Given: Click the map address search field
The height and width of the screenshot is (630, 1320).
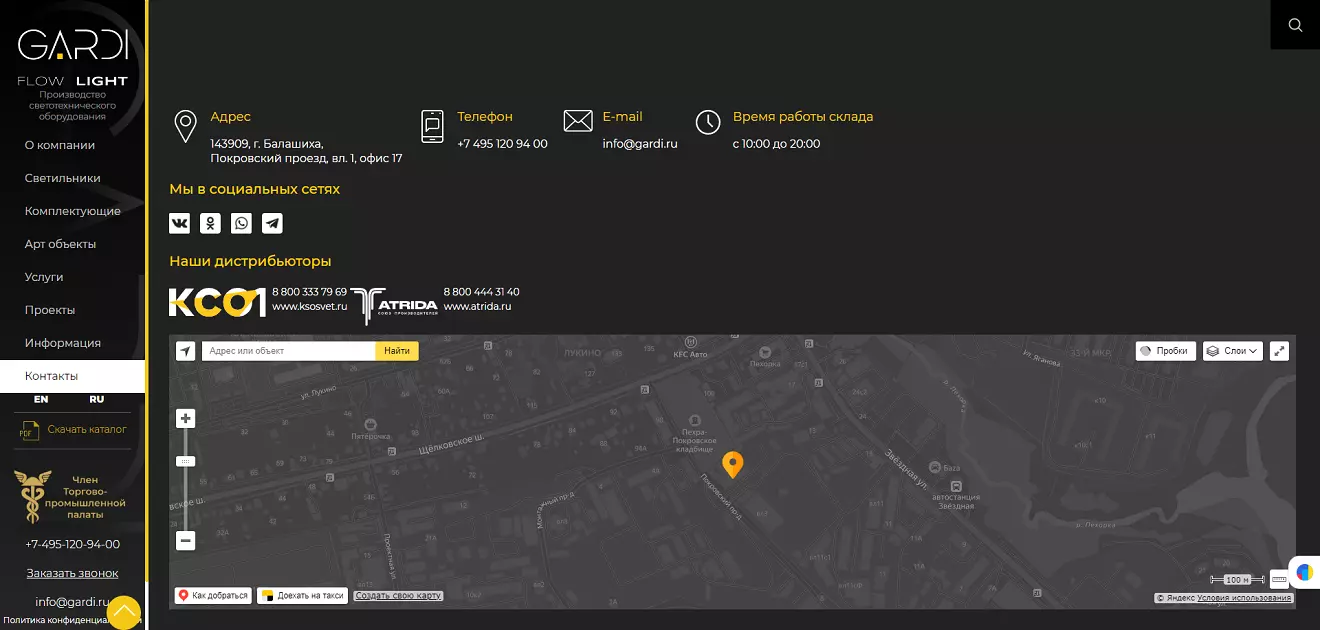Looking at the screenshot, I should pos(289,351).
